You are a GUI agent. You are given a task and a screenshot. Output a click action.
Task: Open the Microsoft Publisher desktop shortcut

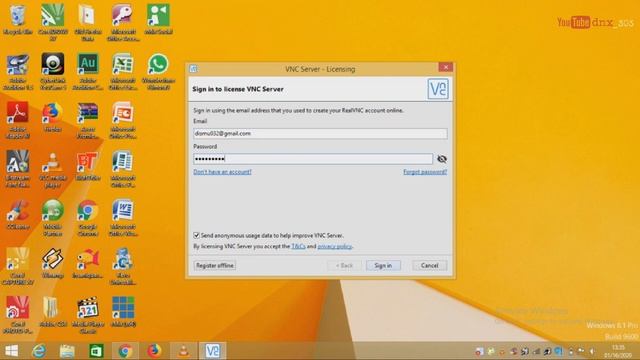coord(123,169)
